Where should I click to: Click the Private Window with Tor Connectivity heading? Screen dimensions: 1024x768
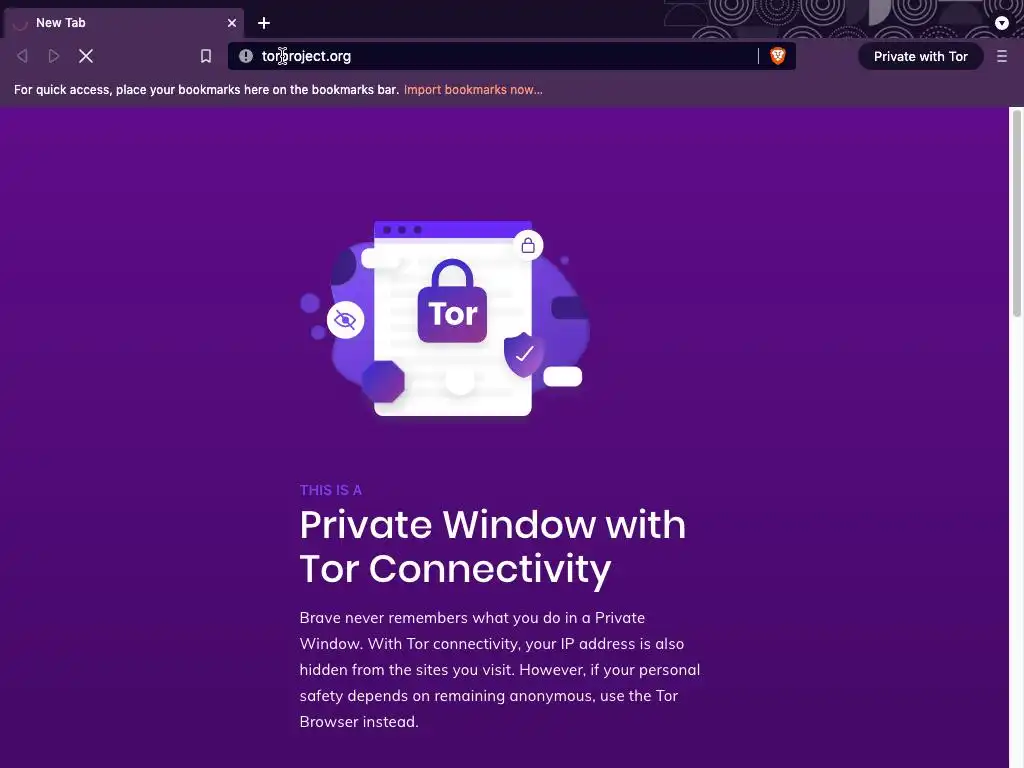pos(493,547)
